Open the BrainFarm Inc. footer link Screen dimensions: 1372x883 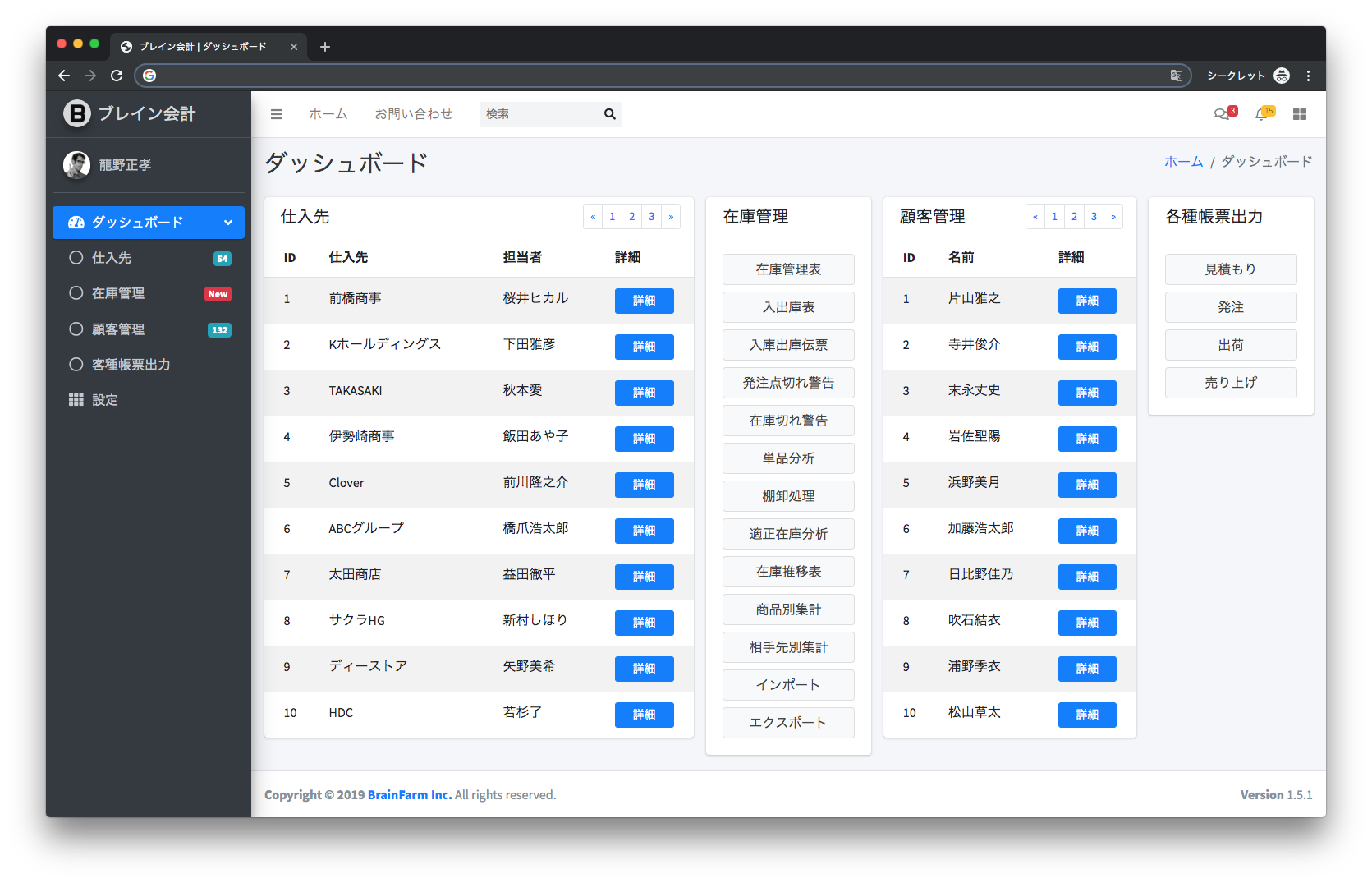tap(410, 795)
